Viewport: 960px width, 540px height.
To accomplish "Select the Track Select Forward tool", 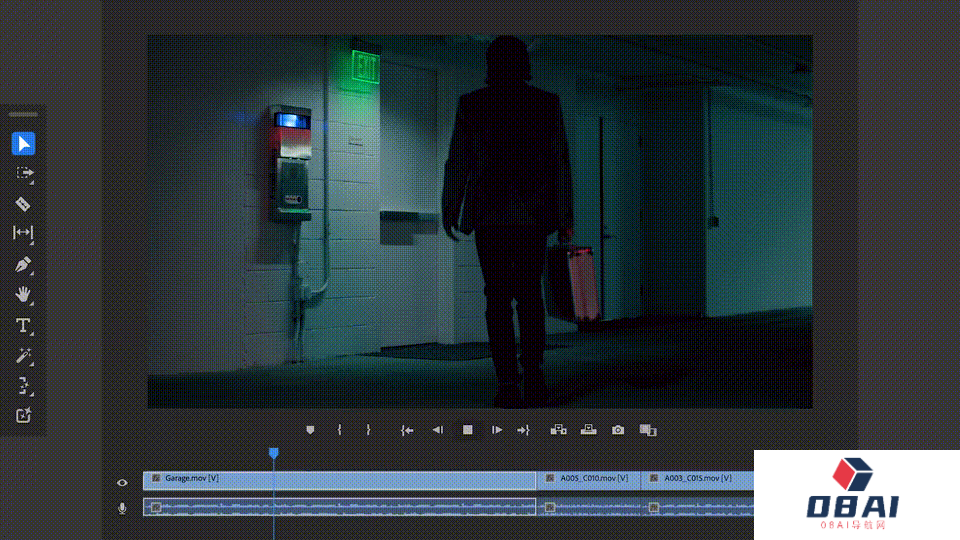I will click(23, 173).
